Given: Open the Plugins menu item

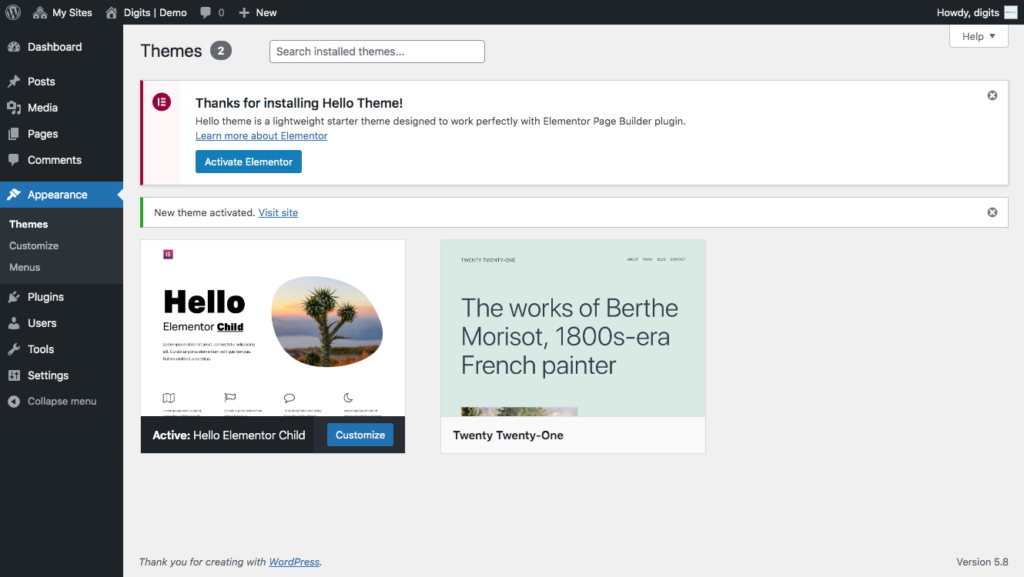Looking at the screenshot, I should (x=61, y=297).
